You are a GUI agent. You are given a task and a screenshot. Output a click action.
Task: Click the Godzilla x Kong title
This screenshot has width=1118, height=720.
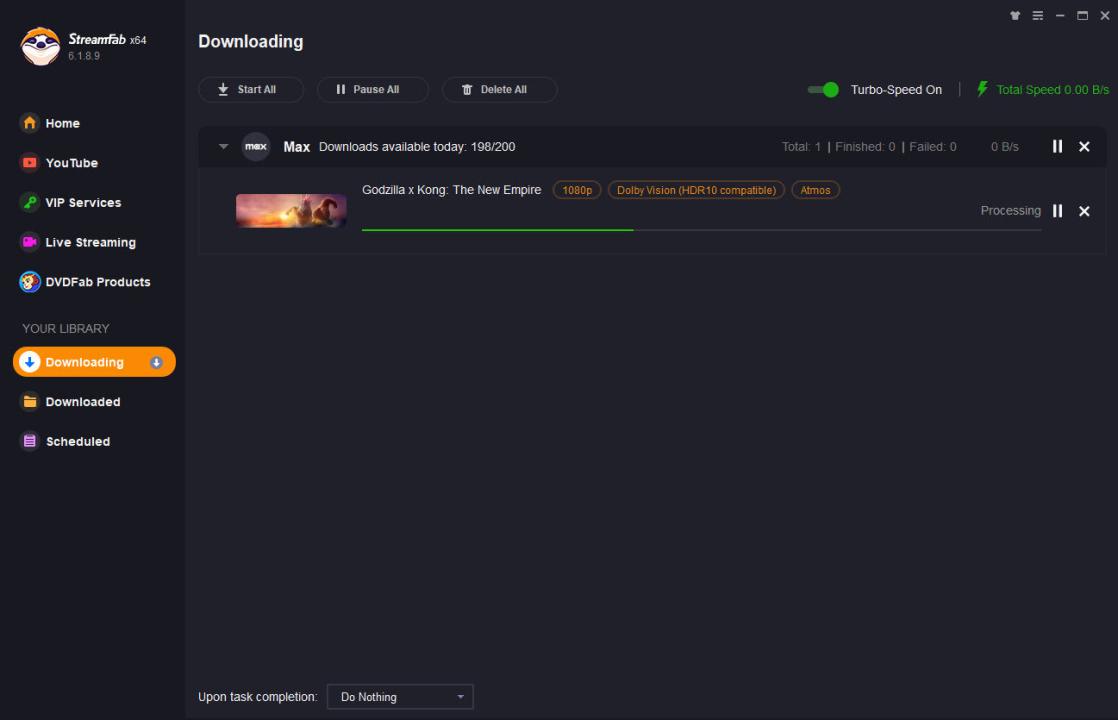tap(451, 190)
